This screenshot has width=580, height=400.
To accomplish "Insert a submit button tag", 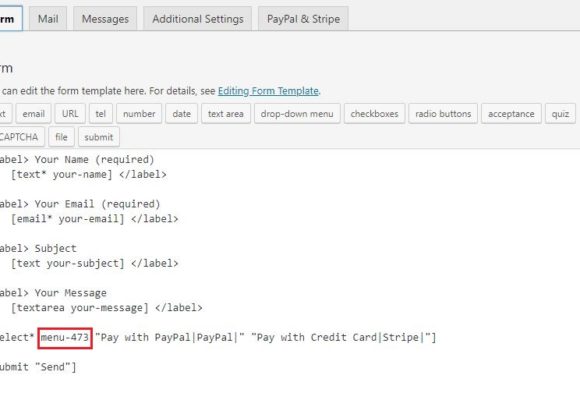I will pyautogui.click(x=99, y=137).
